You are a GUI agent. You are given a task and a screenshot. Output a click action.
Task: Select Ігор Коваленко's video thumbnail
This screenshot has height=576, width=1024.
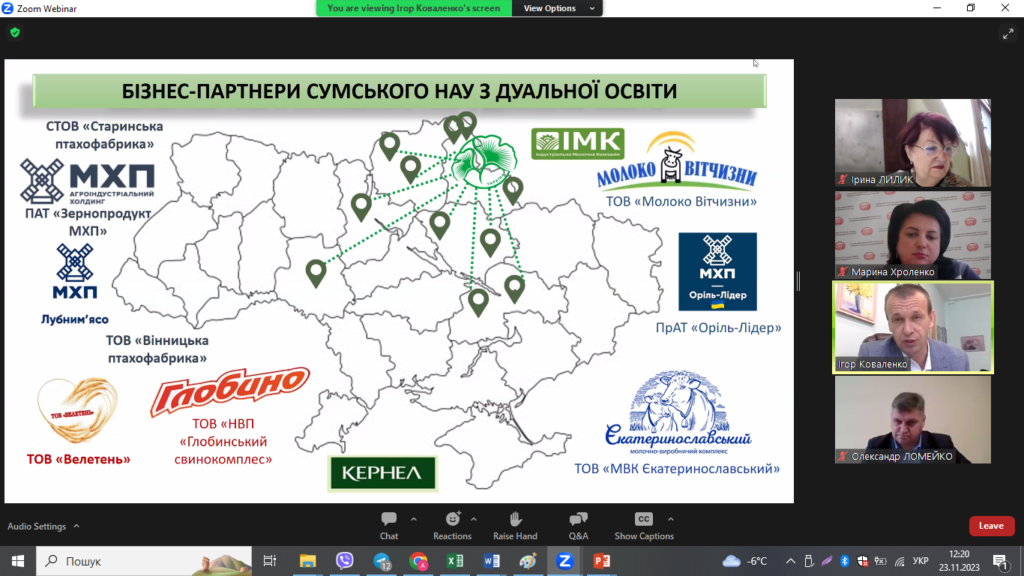pos(913,328)
